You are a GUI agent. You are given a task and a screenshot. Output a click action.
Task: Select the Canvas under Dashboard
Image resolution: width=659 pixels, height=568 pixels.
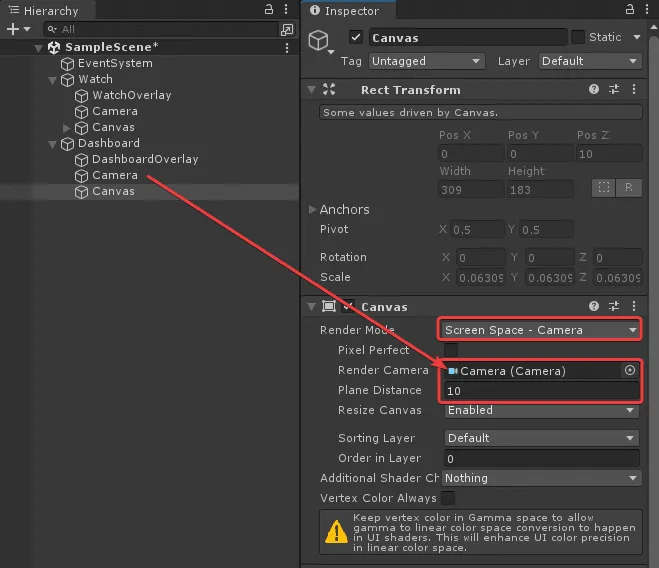(x=113, y=192)
